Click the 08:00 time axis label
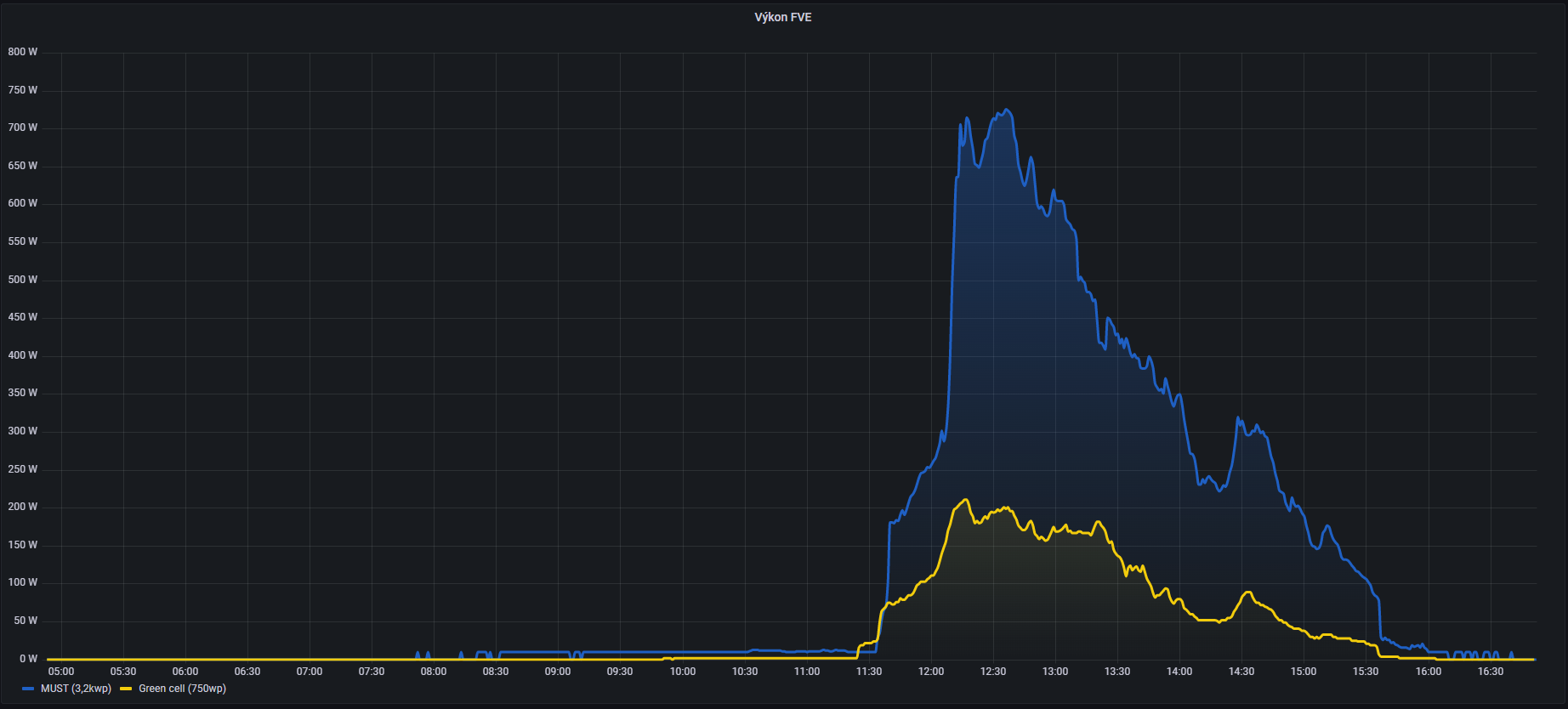Screen dimensions: 1568x709 pyautogui.click(x=434, y=672)
